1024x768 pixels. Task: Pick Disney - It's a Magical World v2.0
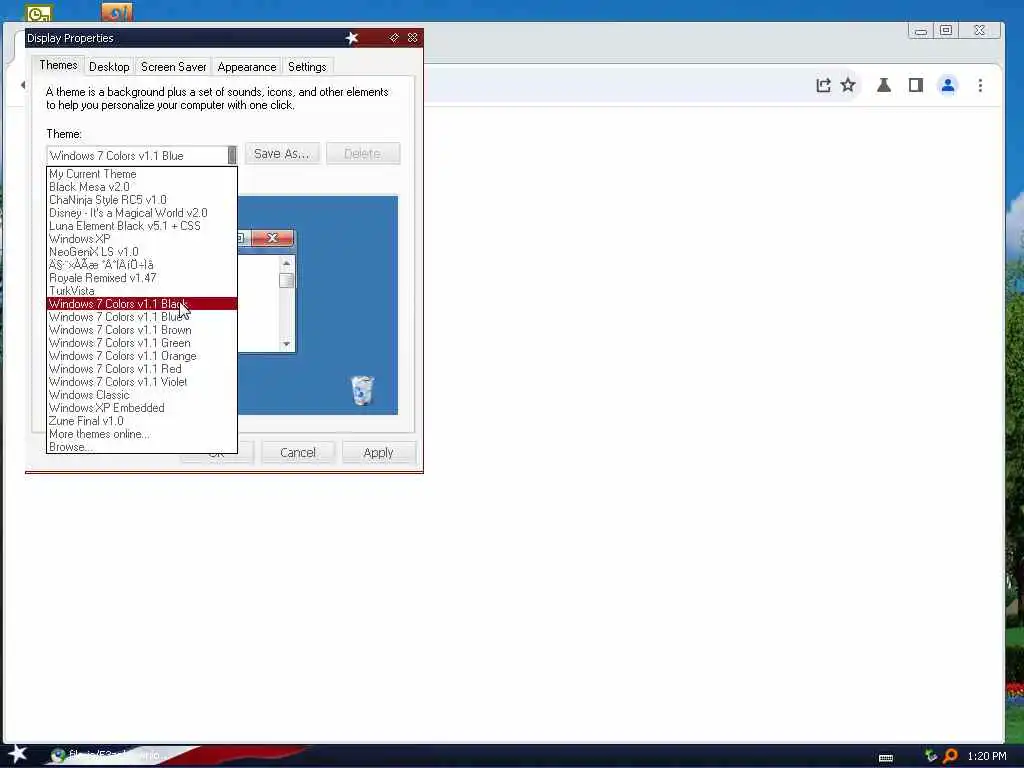(142, 213)
